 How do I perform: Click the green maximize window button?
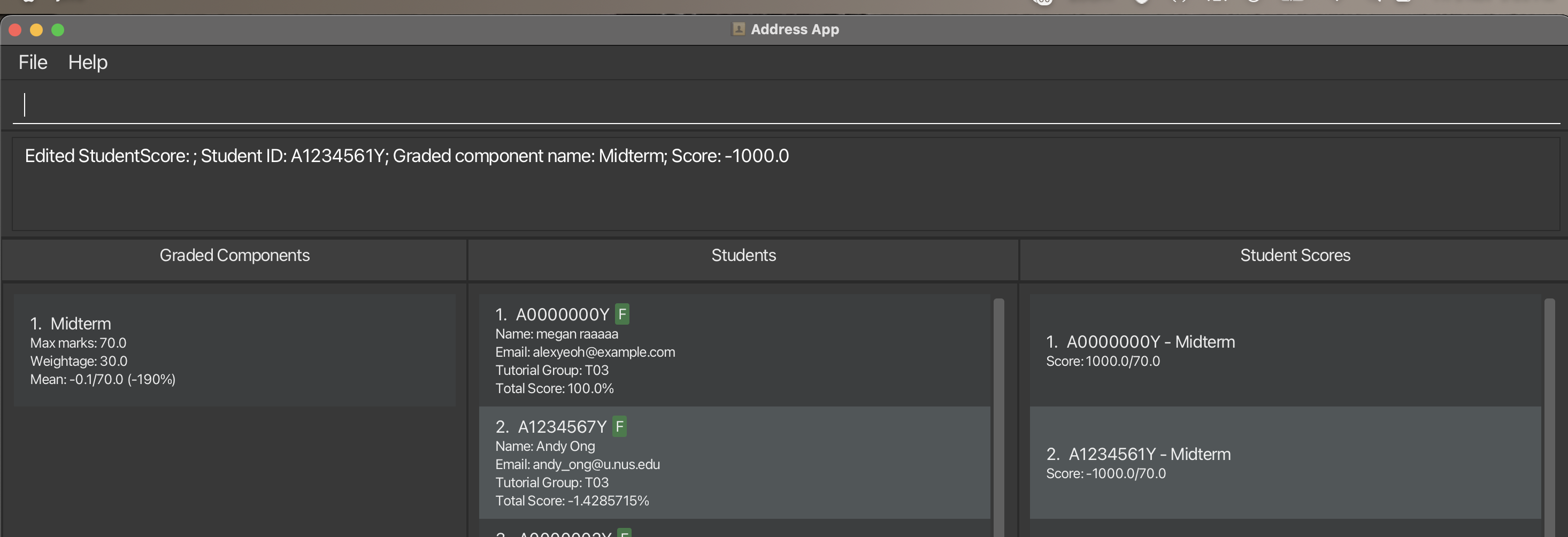pos(58,30)
